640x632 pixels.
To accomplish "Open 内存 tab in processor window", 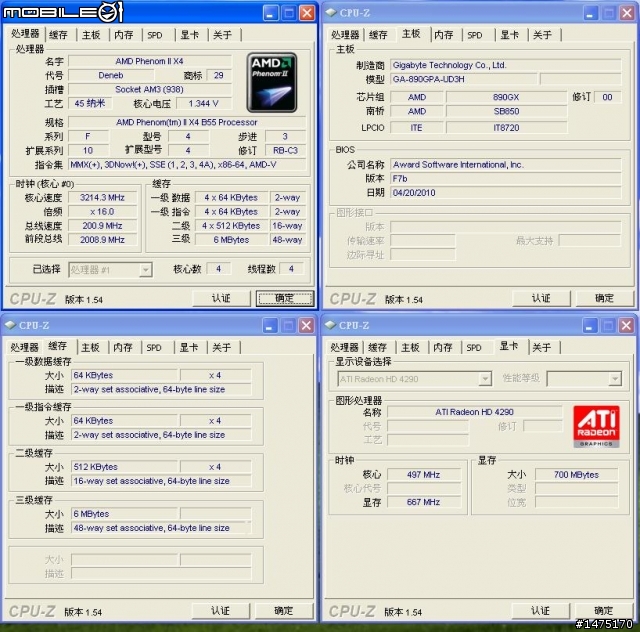I will pos(124,35).
